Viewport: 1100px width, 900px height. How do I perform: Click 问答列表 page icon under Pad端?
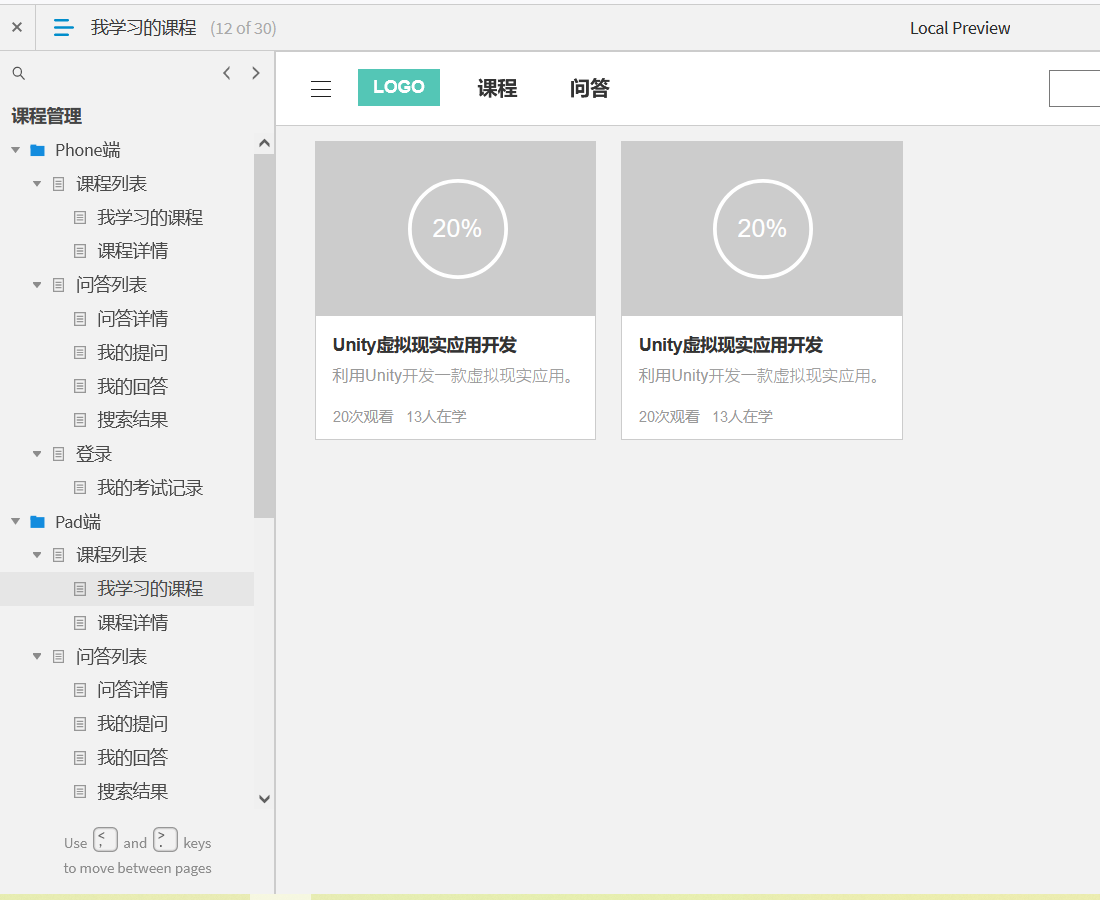coord(59,657)
